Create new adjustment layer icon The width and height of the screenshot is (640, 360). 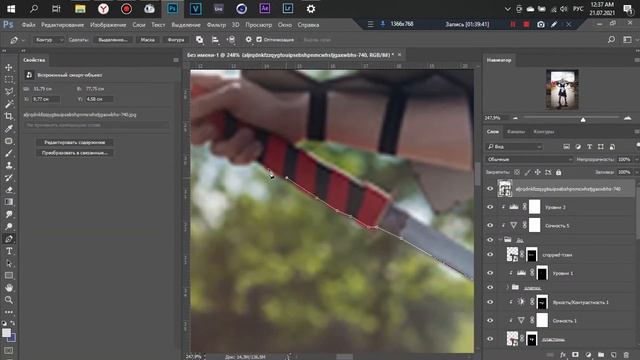click(x=588, y=355)
